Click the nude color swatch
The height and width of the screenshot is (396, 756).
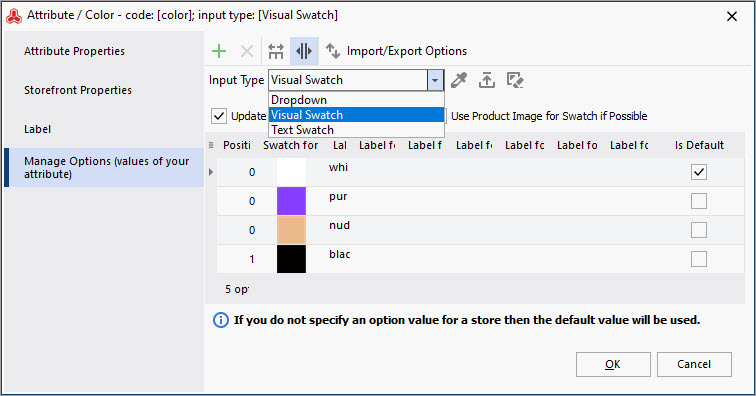click(291, 230)
